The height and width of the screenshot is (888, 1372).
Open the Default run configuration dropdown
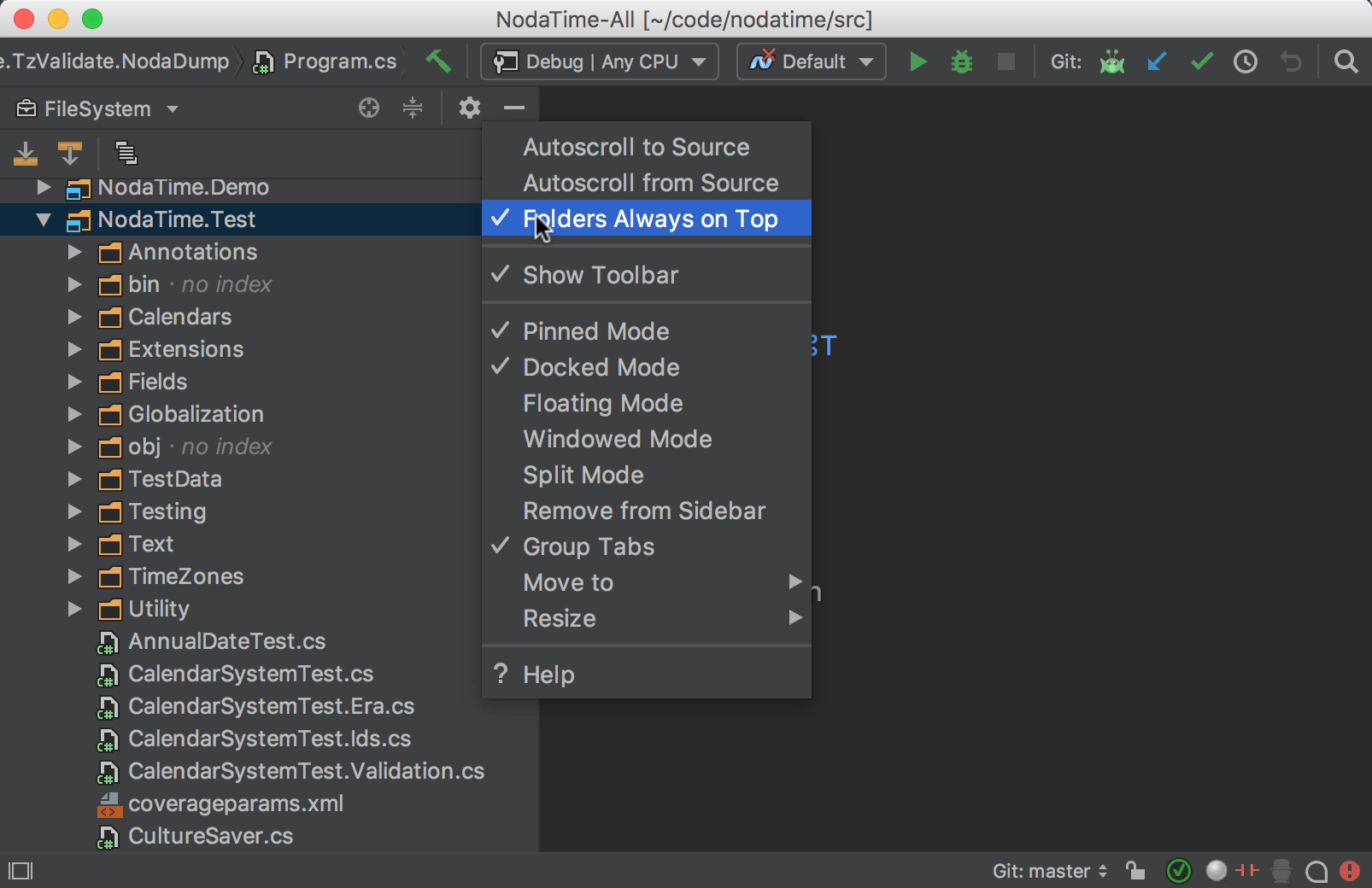coord(811,61)
